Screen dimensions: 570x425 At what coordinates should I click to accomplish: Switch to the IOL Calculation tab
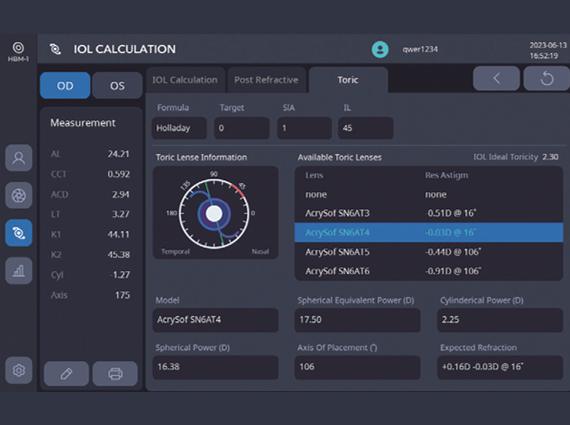pos(185,80)
